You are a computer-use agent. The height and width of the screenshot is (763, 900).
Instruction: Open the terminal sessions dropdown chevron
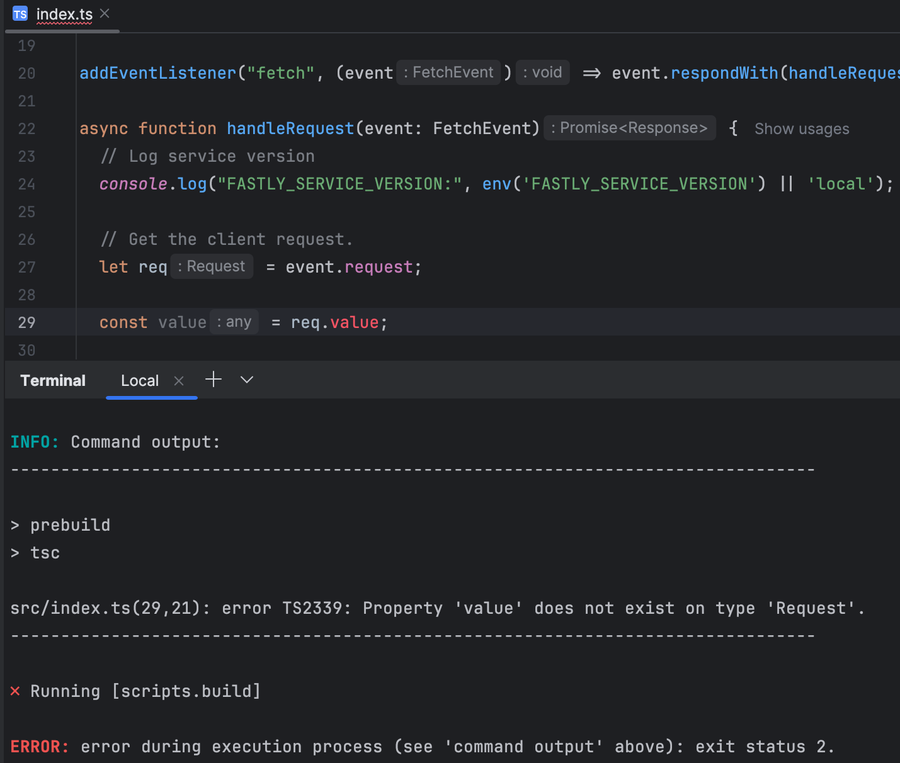pyautogui.click(x=247, y=380)
